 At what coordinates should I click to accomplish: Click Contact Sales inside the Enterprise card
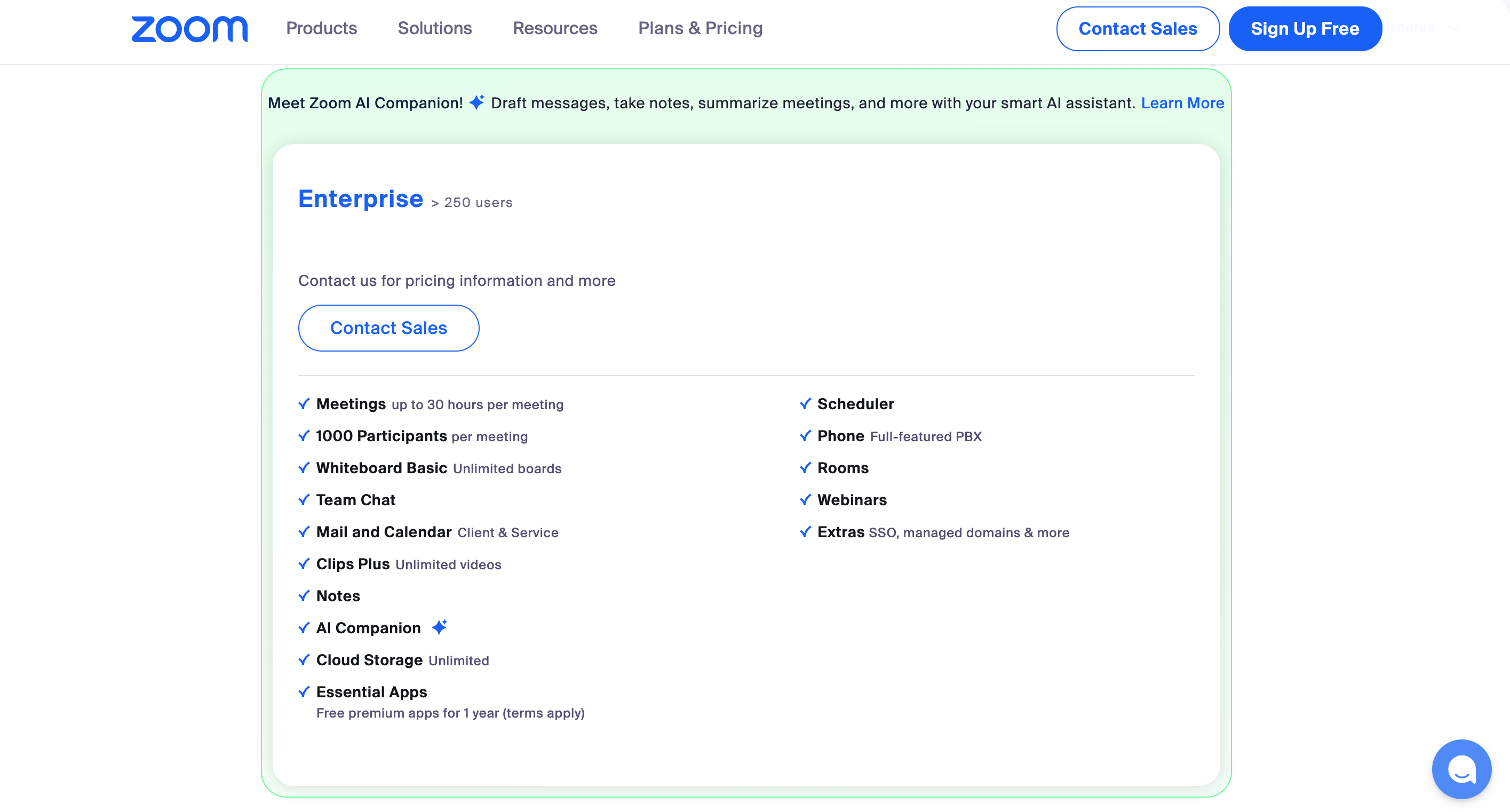[x=388, y=328]
